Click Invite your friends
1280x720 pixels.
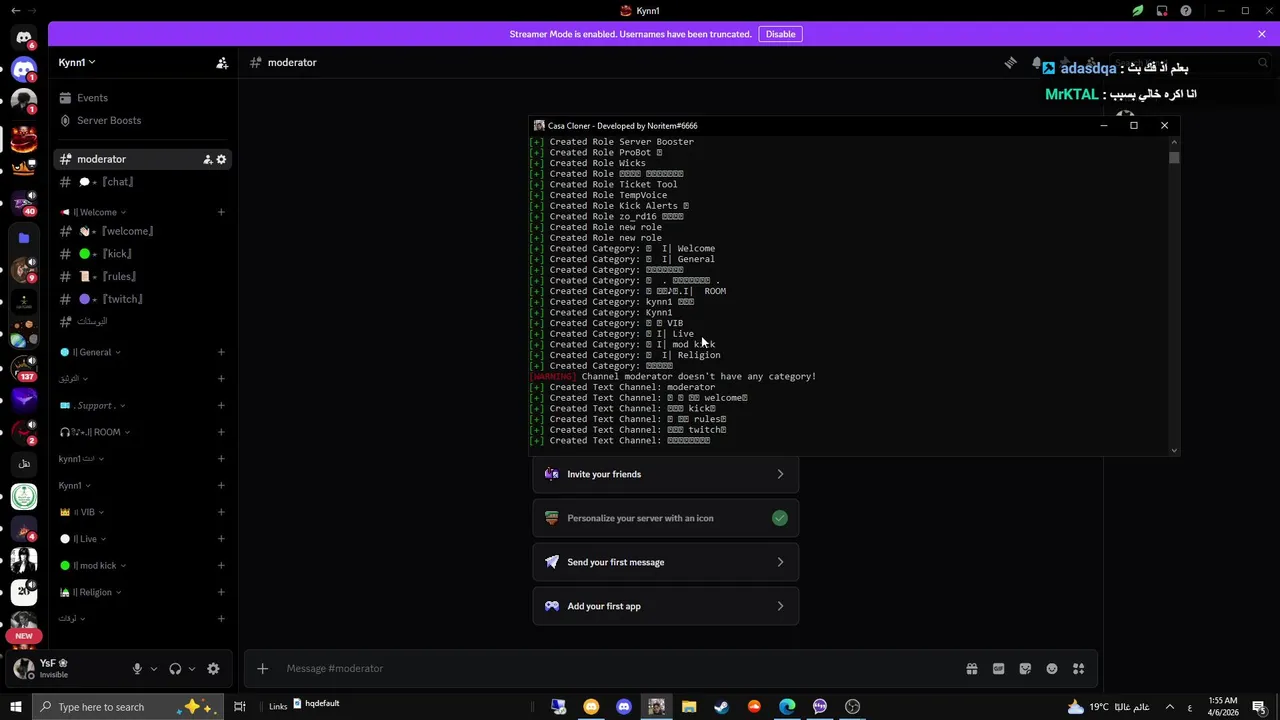pos(666,474)
